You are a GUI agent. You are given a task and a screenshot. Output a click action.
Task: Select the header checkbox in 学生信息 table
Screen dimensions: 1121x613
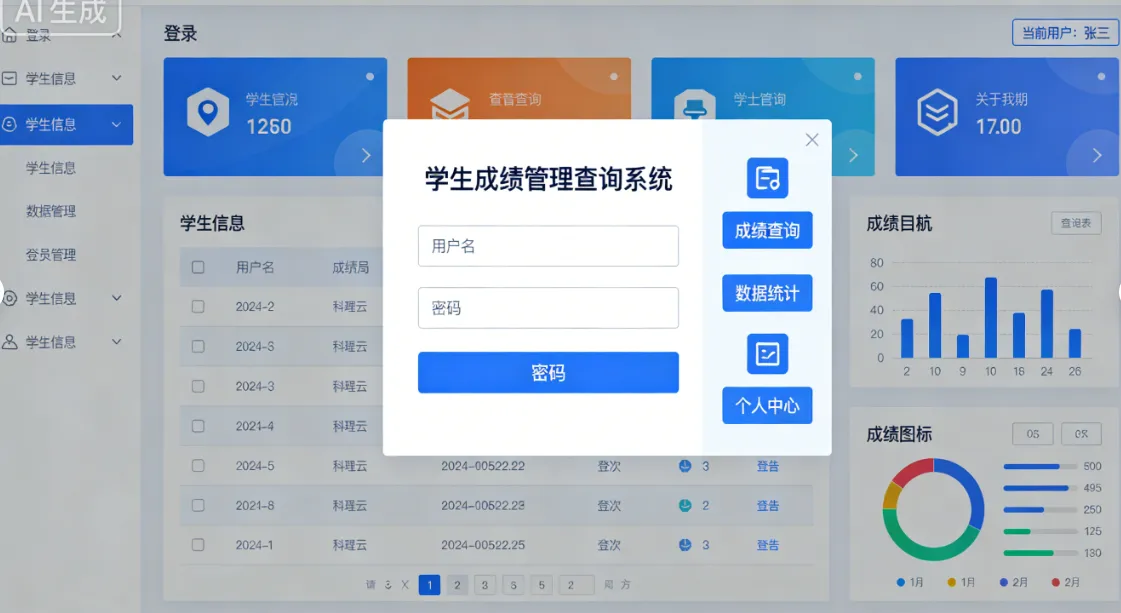(x=197, y=267)
